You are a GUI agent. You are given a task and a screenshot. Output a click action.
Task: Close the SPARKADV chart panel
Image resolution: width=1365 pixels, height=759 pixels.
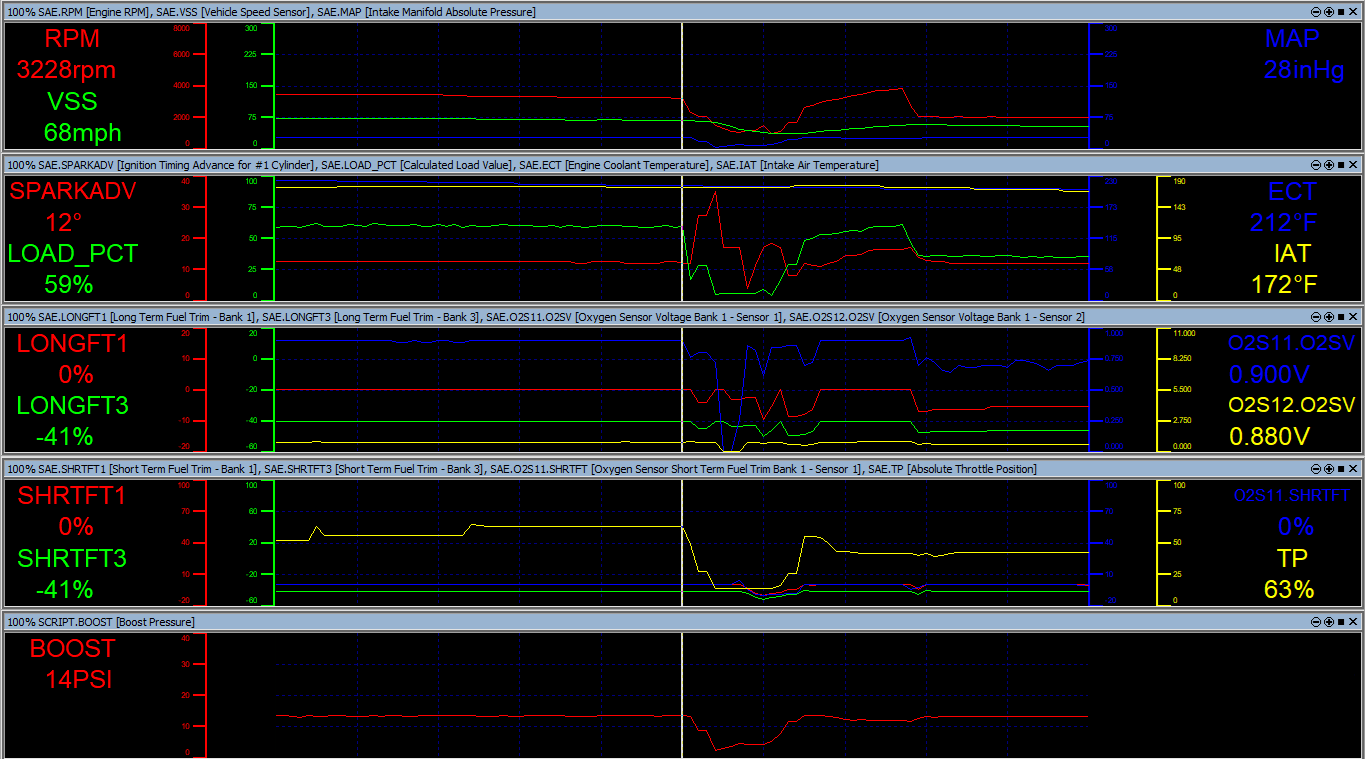click(x=1353, y=165)
